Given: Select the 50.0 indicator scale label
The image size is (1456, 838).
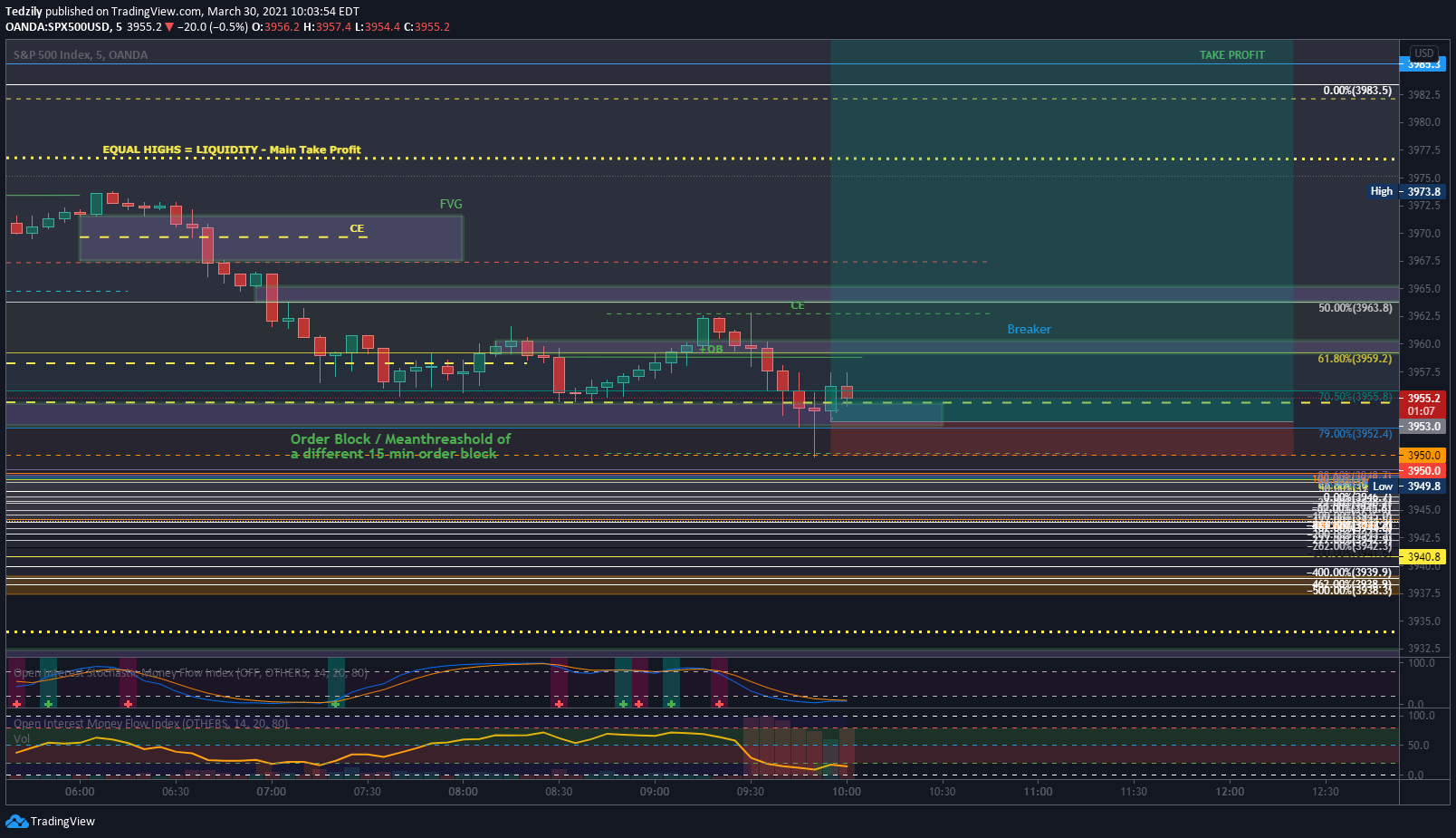Looking at the screenshot, I should click(x=1419, y=746).
